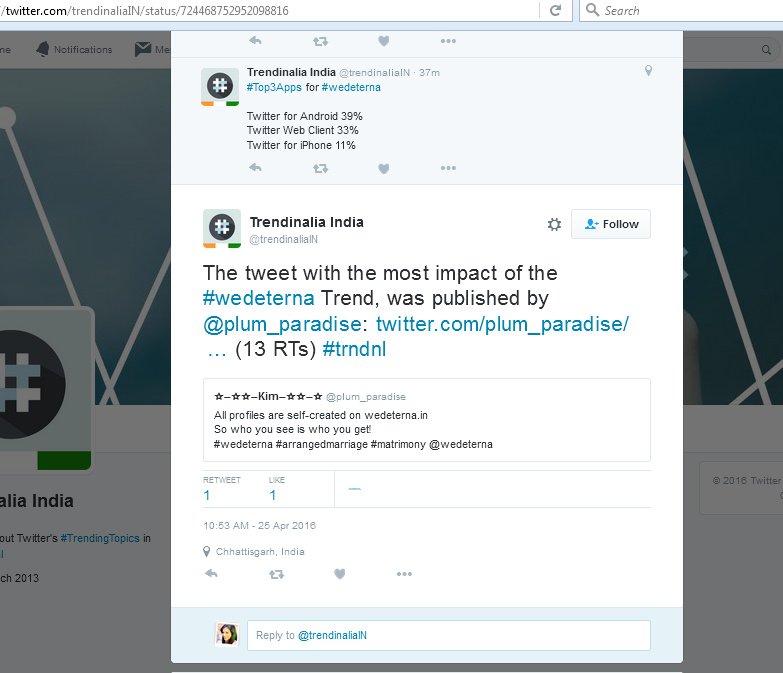Click Twitter search magnifier icon
The height and width of the screenshot is (673, 783).
coord(766,50)
